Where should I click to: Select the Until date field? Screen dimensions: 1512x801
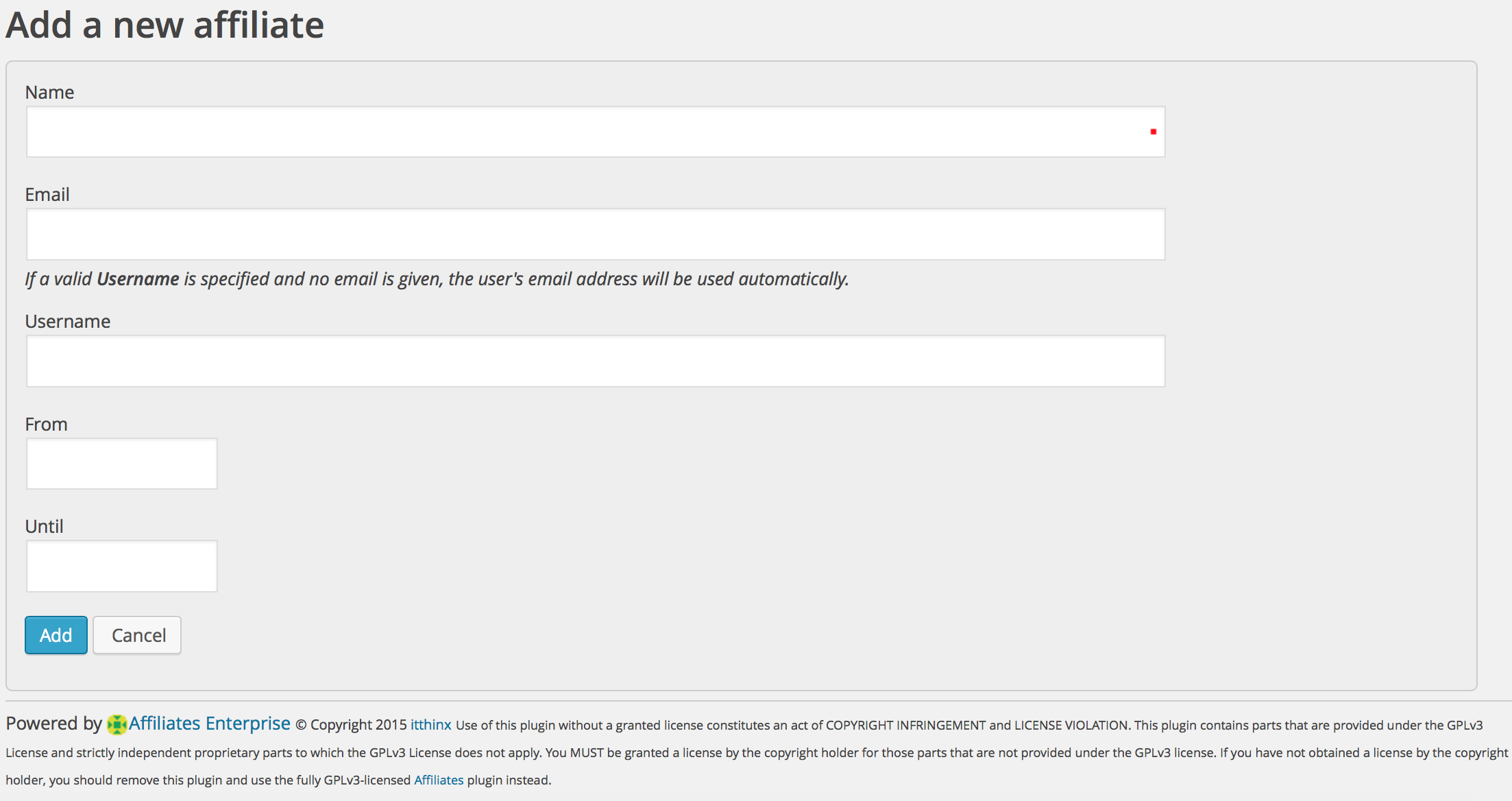(x=122, y=566)
